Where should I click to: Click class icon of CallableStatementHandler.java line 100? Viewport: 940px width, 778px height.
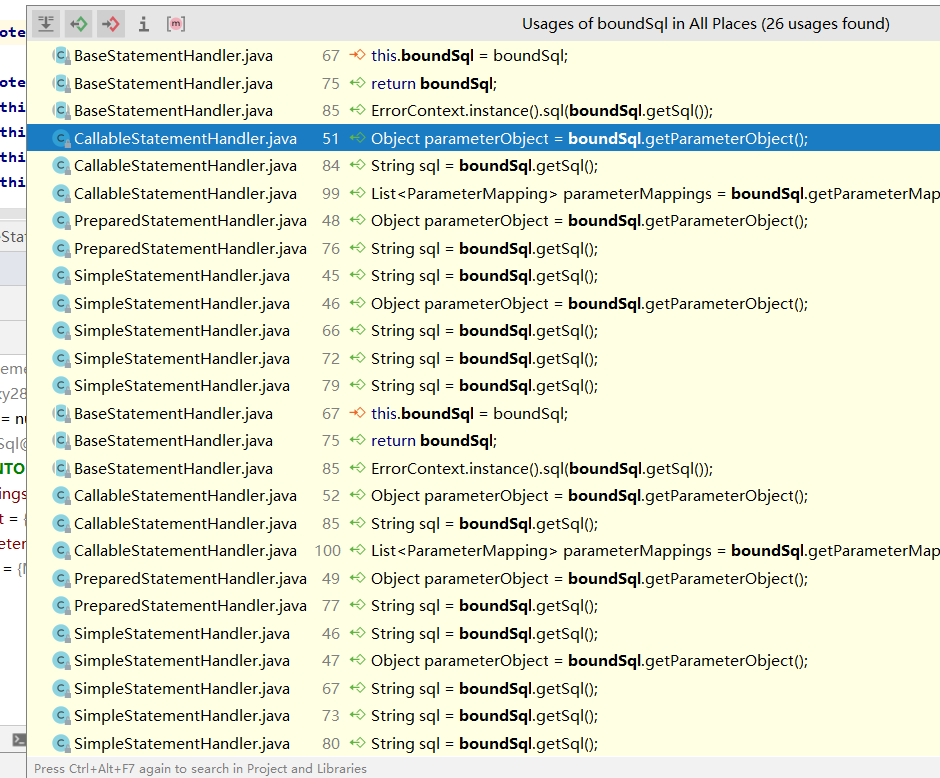(61, 551)
